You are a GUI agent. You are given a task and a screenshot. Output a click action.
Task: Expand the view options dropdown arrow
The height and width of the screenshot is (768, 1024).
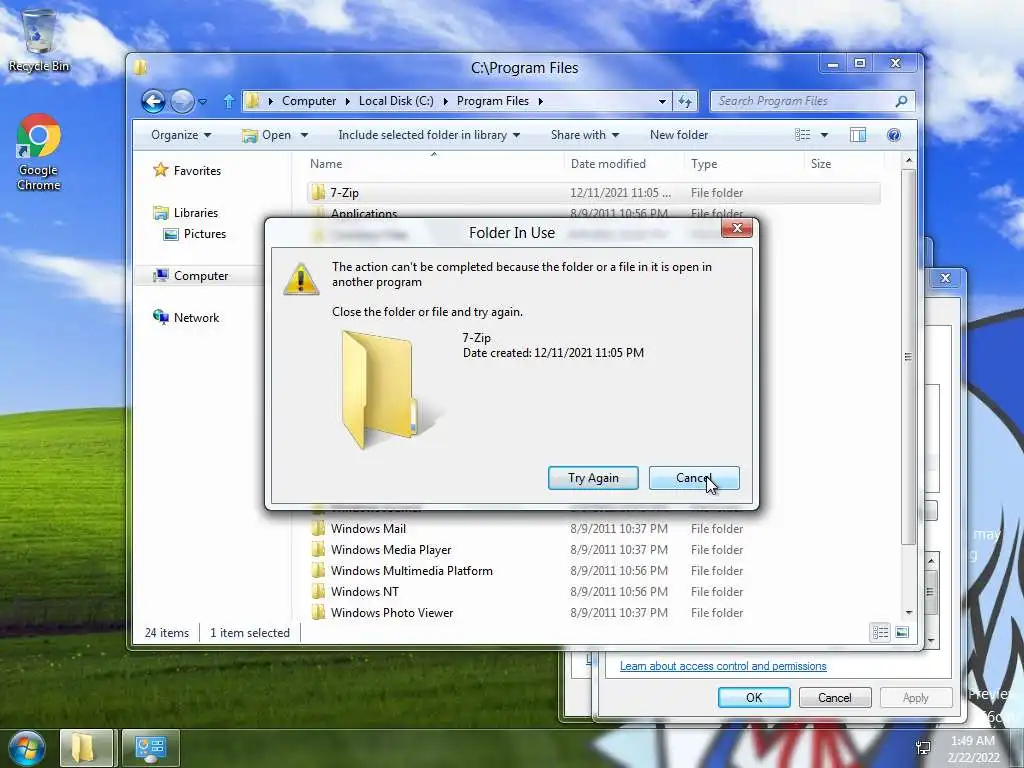pos(824,135)
